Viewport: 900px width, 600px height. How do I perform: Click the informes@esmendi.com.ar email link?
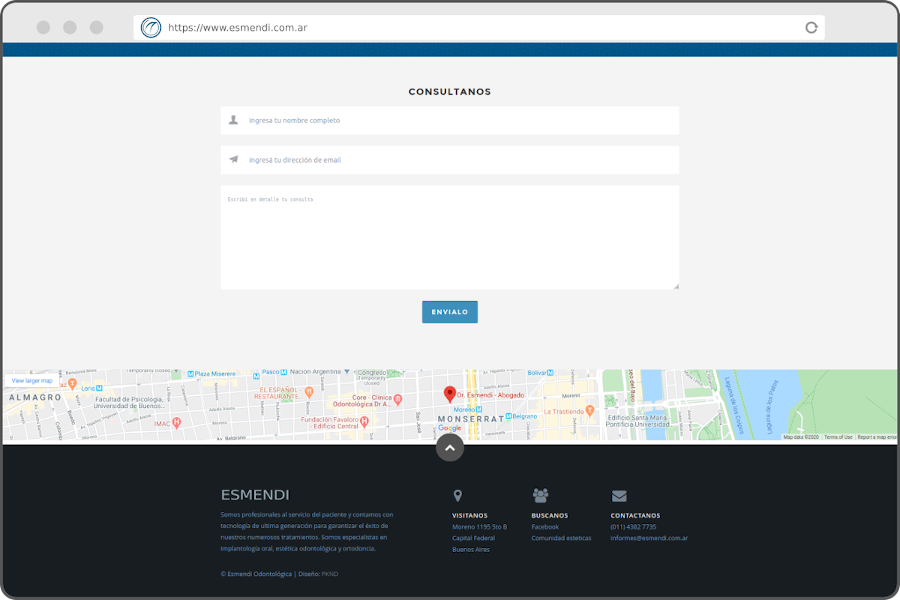coord(649,538)
